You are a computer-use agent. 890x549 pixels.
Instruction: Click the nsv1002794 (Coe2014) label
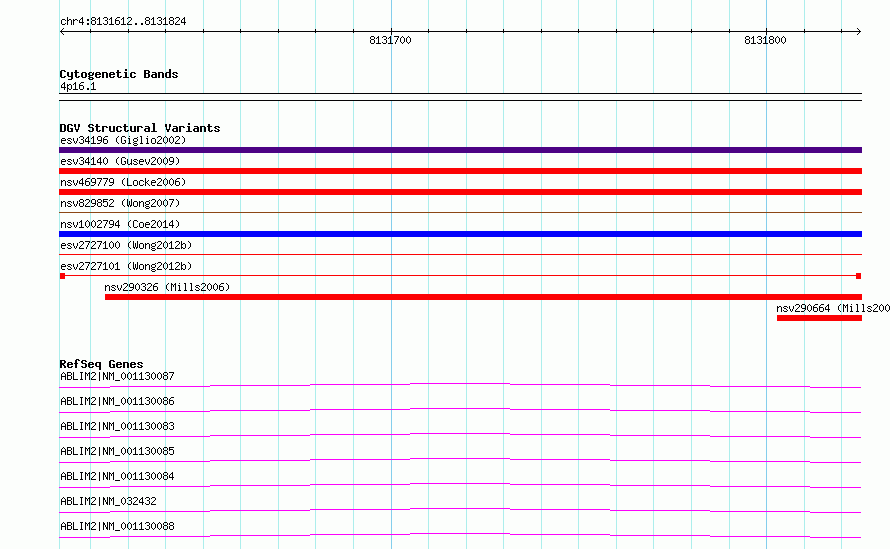click(120, 224)
